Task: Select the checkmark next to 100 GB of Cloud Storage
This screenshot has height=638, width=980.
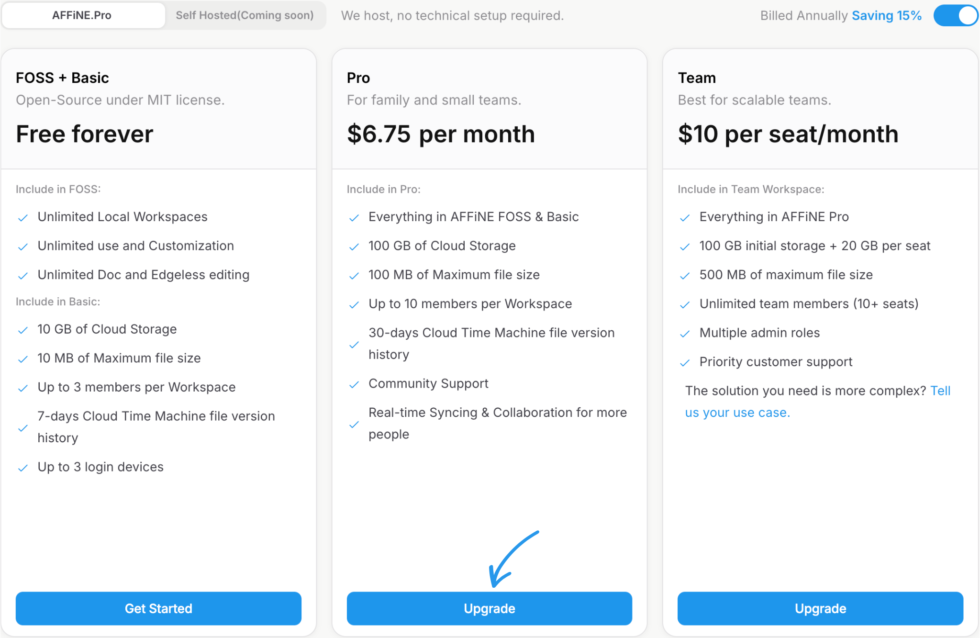Action: 353,245
